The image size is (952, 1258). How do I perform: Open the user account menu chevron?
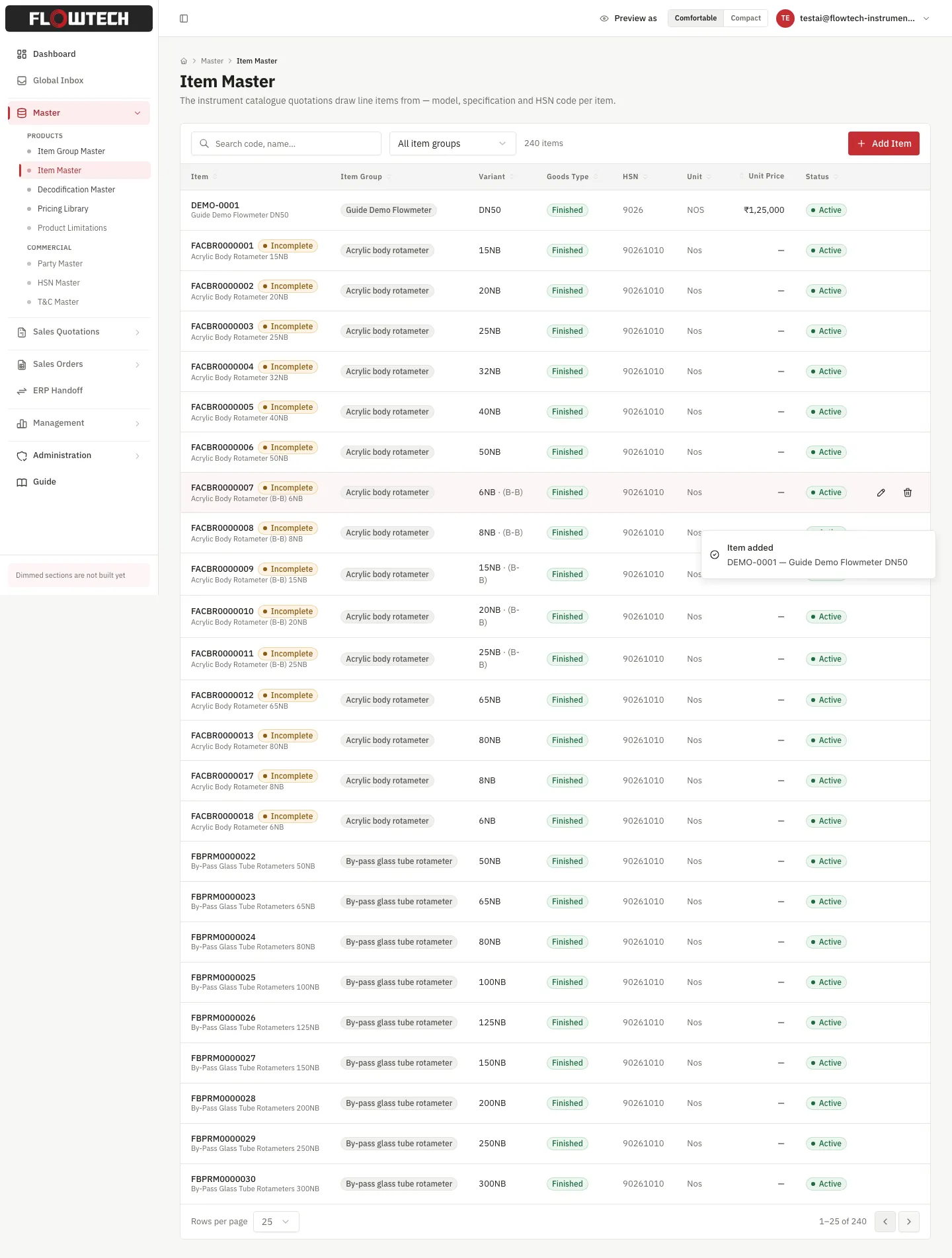coord(926,19)
